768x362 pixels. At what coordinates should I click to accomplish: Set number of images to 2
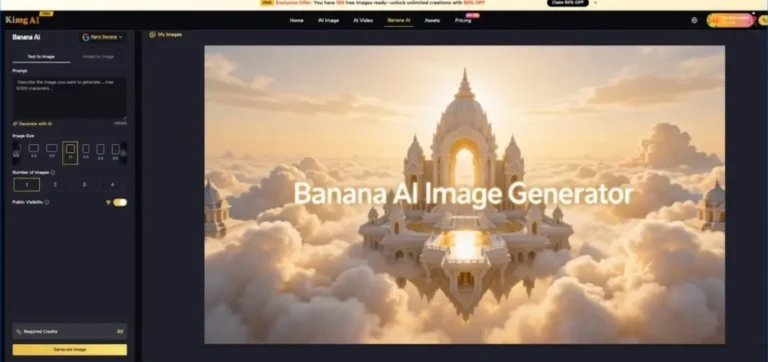[55, 185]
